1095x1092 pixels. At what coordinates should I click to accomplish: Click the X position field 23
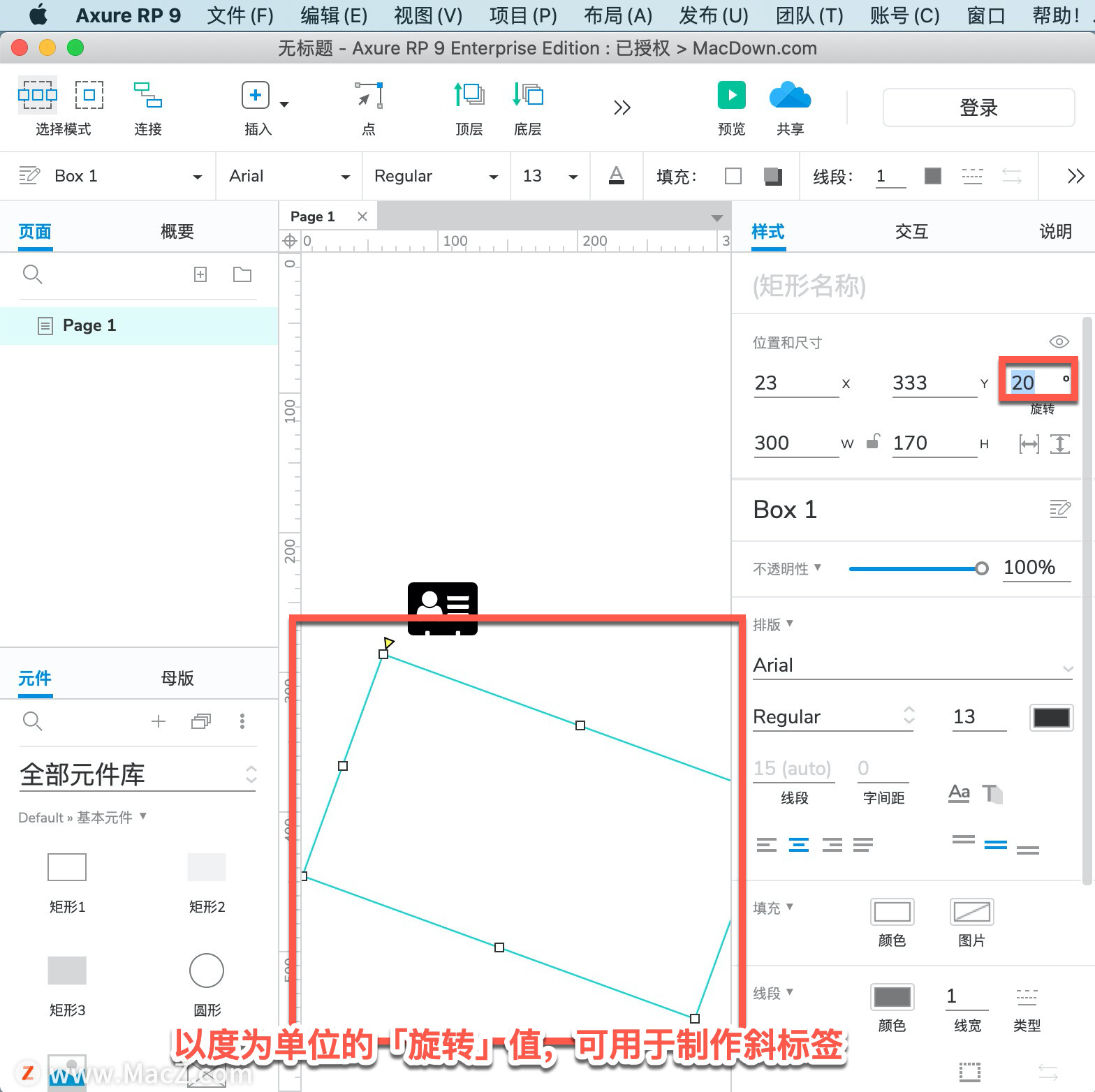(x=796, y=383)
